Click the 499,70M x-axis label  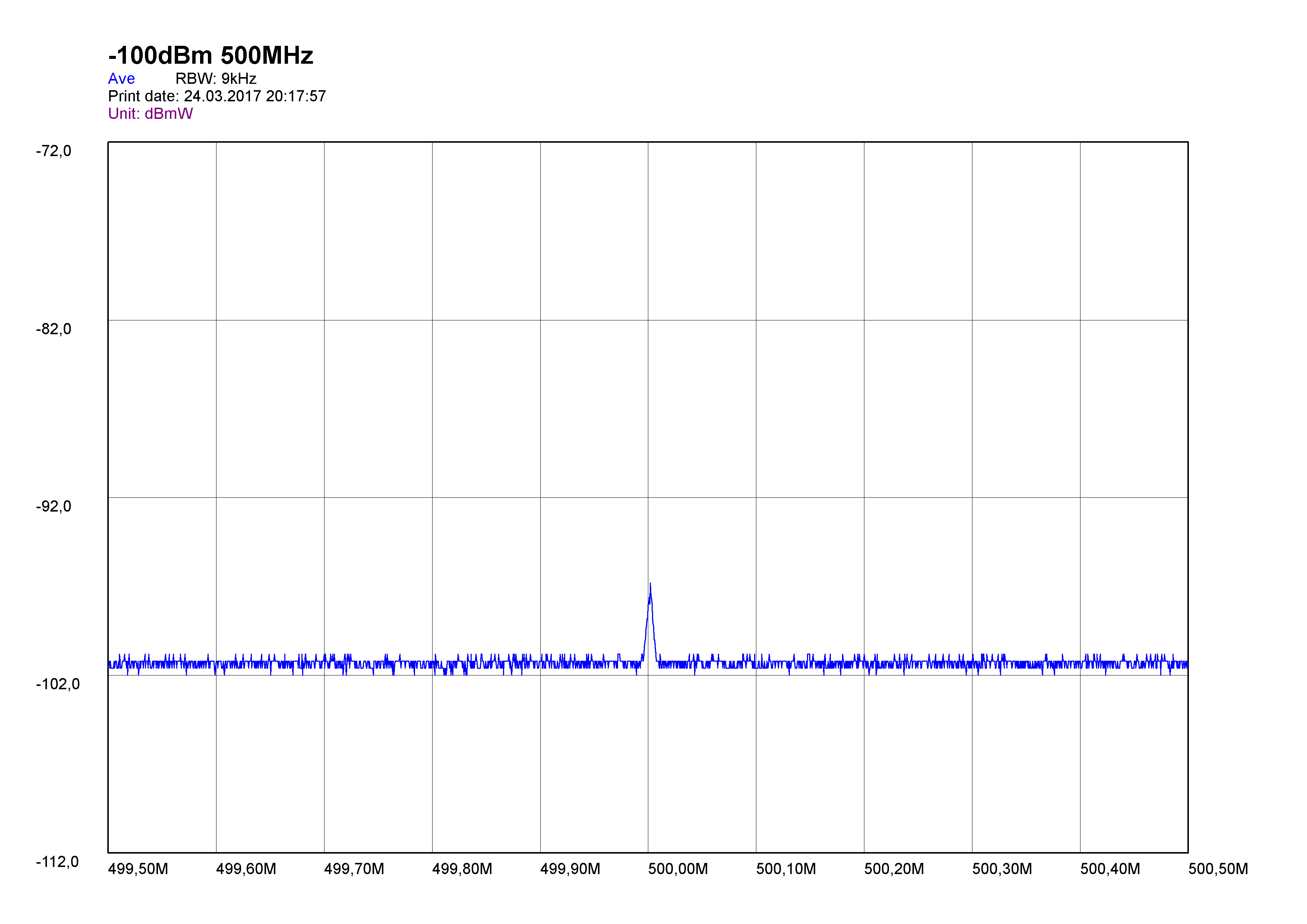point(354,869)
